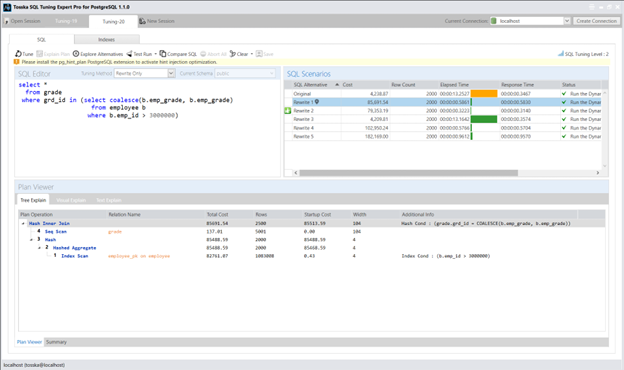Viewport: 624px width, 370px height.
Task: Collapse the Hash Inner Join node
Action: pos(23,224)
